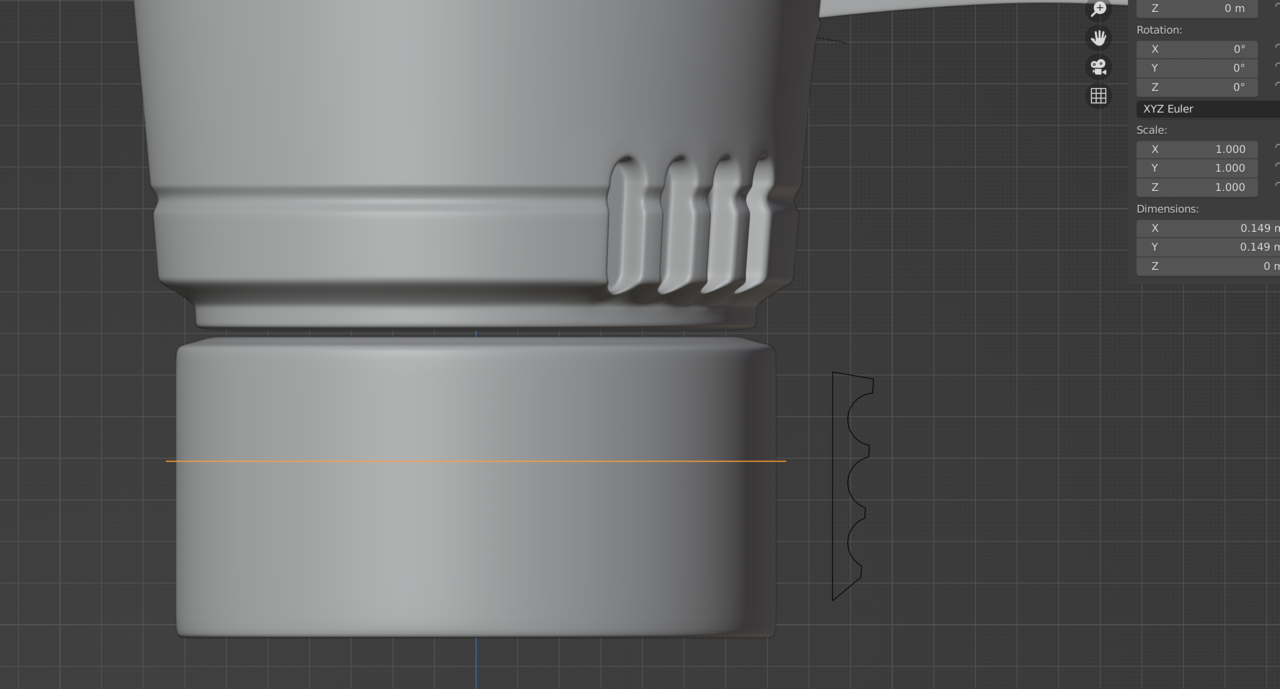Click the Dimensions X field
Viewport: 1280px width, 689px height.
[x=1208, y=228]
